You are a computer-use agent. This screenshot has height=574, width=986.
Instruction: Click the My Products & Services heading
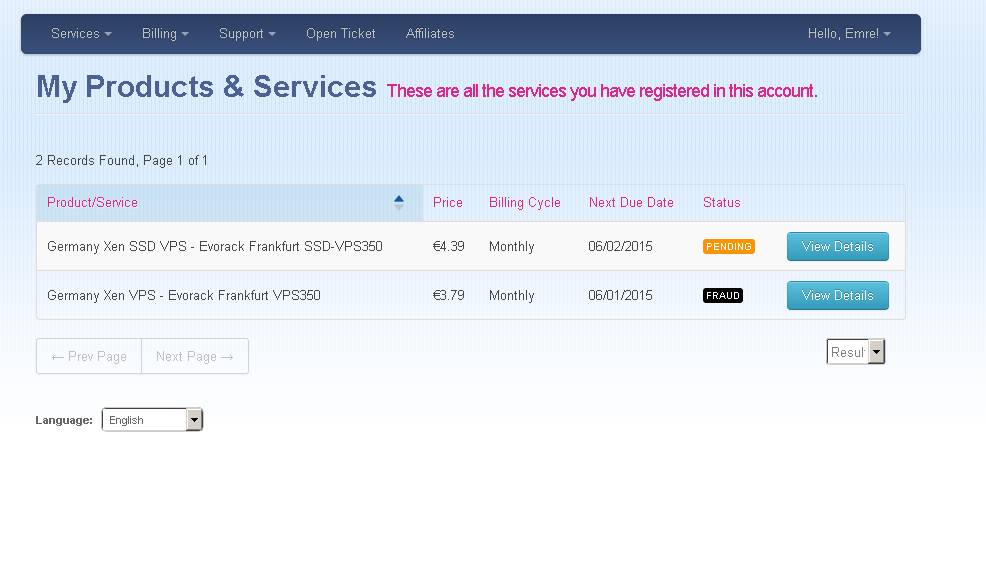tap(206, 87)
